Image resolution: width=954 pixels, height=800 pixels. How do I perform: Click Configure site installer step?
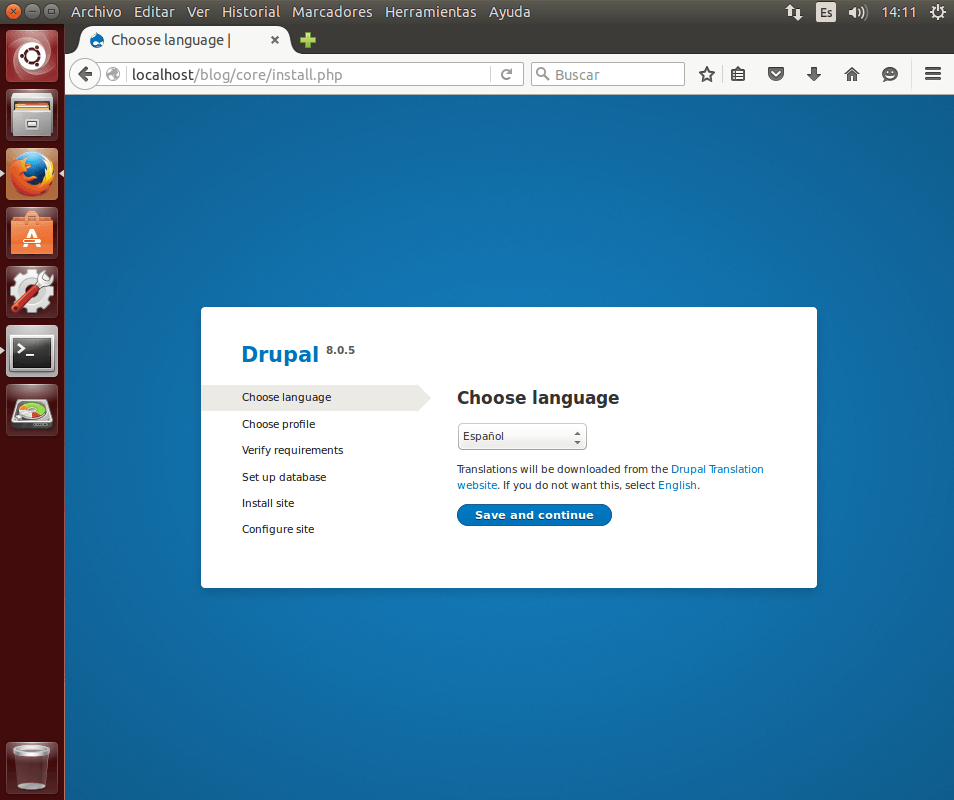[278, 529]
